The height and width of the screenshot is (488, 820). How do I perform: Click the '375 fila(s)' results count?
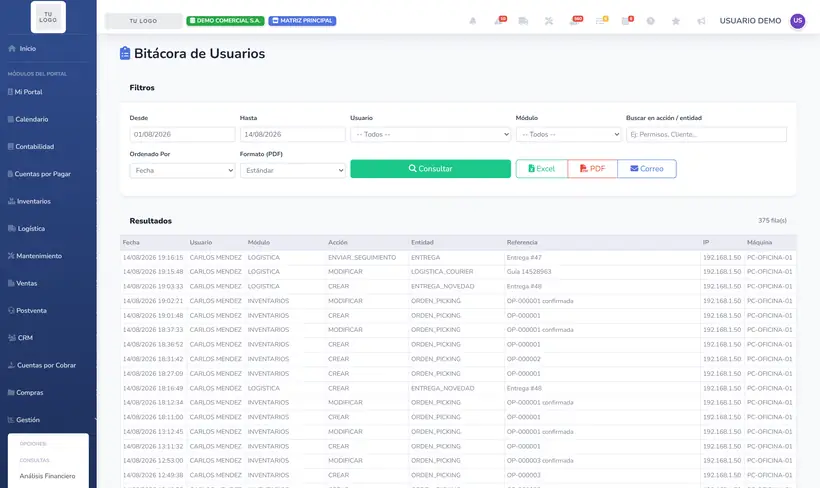[x=772, y=221]
